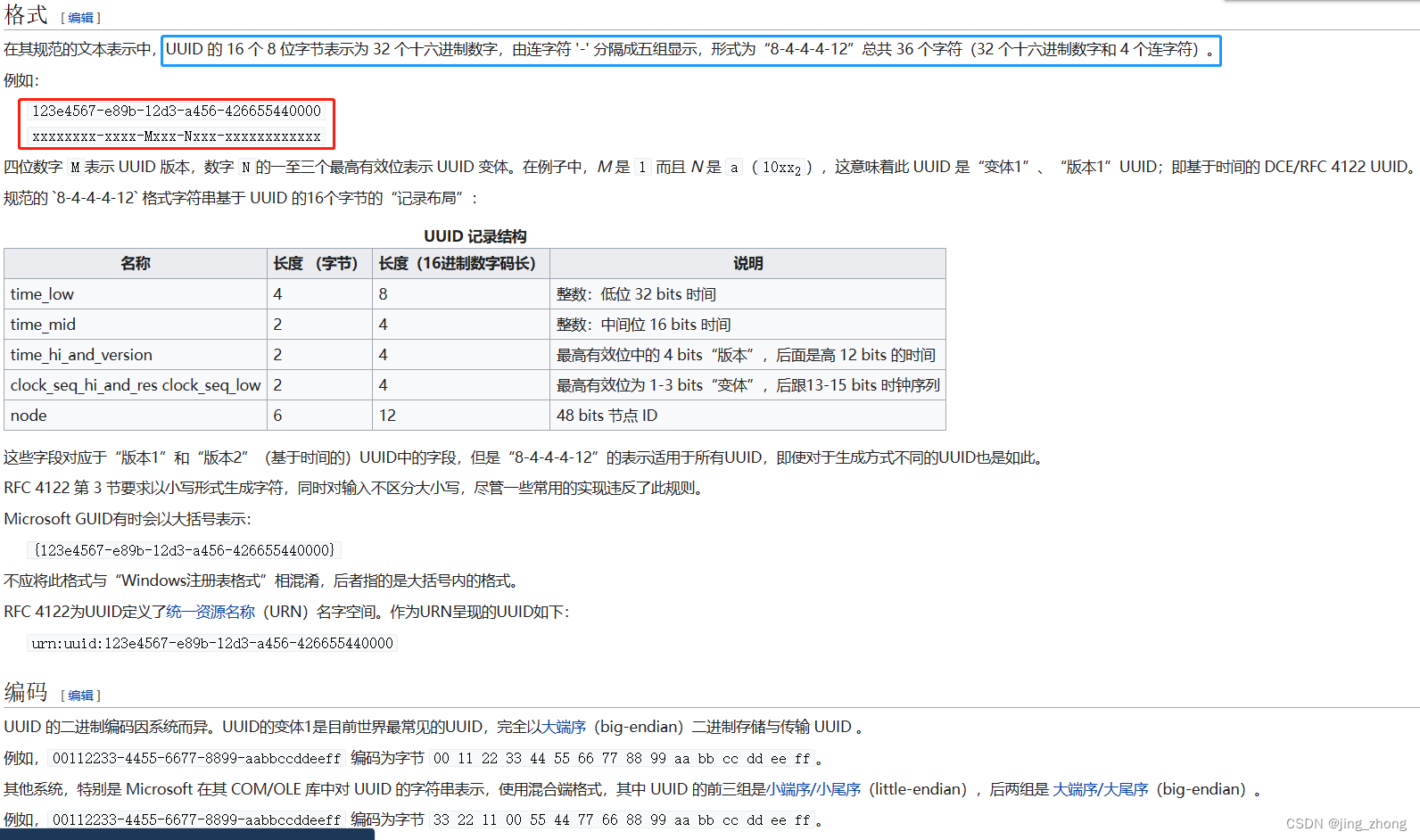1420x840 pixels.
Task: Click the RFC 4122 第 3 节 sentence
Action: point(355,488)
